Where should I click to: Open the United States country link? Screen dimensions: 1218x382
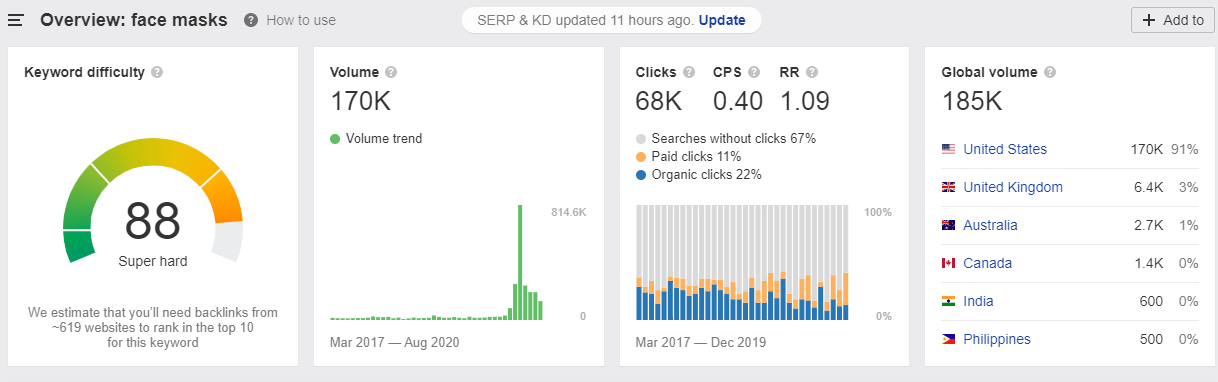click(x=1005, y=149)
